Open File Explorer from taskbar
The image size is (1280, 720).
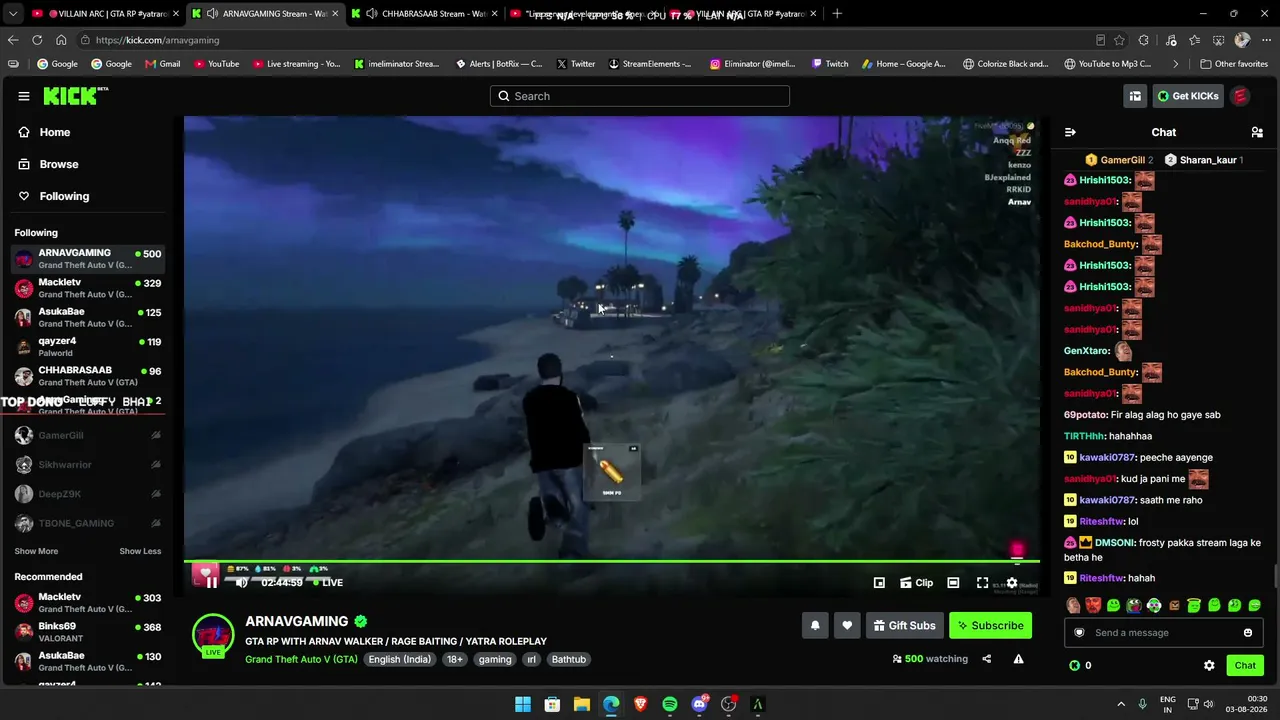581,704
